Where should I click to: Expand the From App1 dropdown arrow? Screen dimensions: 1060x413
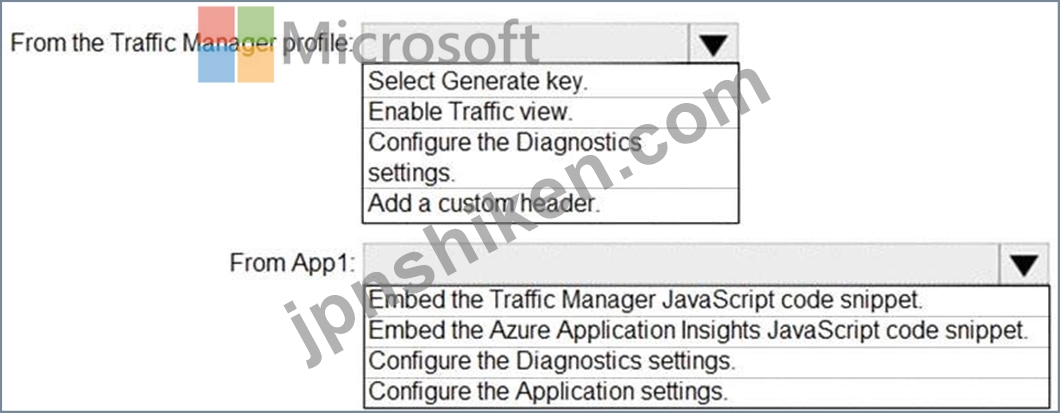point(1024,264)
